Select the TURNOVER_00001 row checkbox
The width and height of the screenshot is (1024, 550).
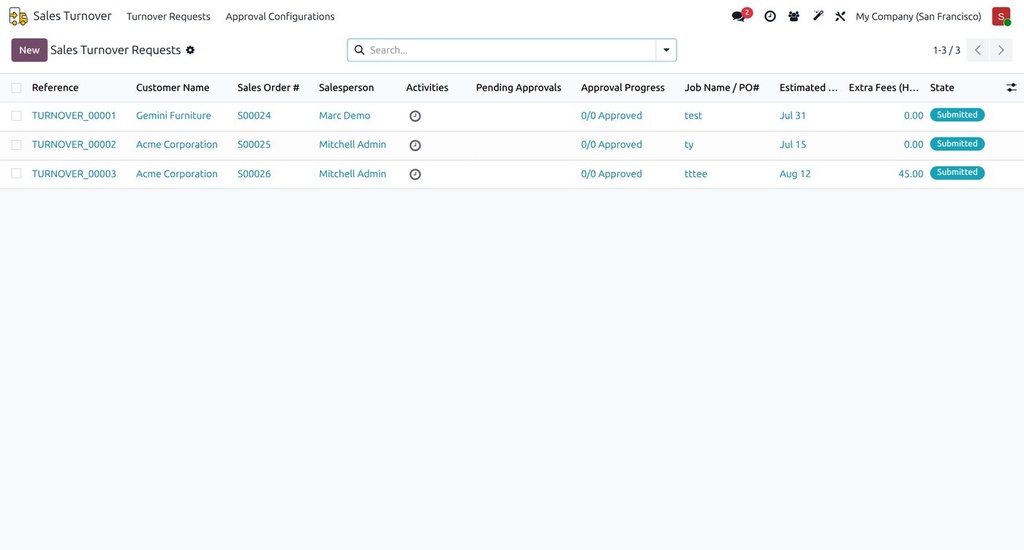pos(16,116)
